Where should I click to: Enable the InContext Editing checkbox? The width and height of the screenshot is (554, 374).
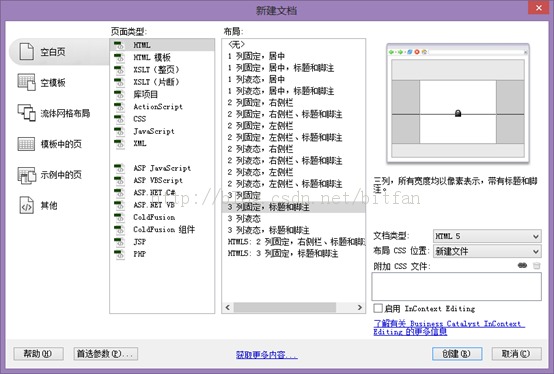click(378, 308)
